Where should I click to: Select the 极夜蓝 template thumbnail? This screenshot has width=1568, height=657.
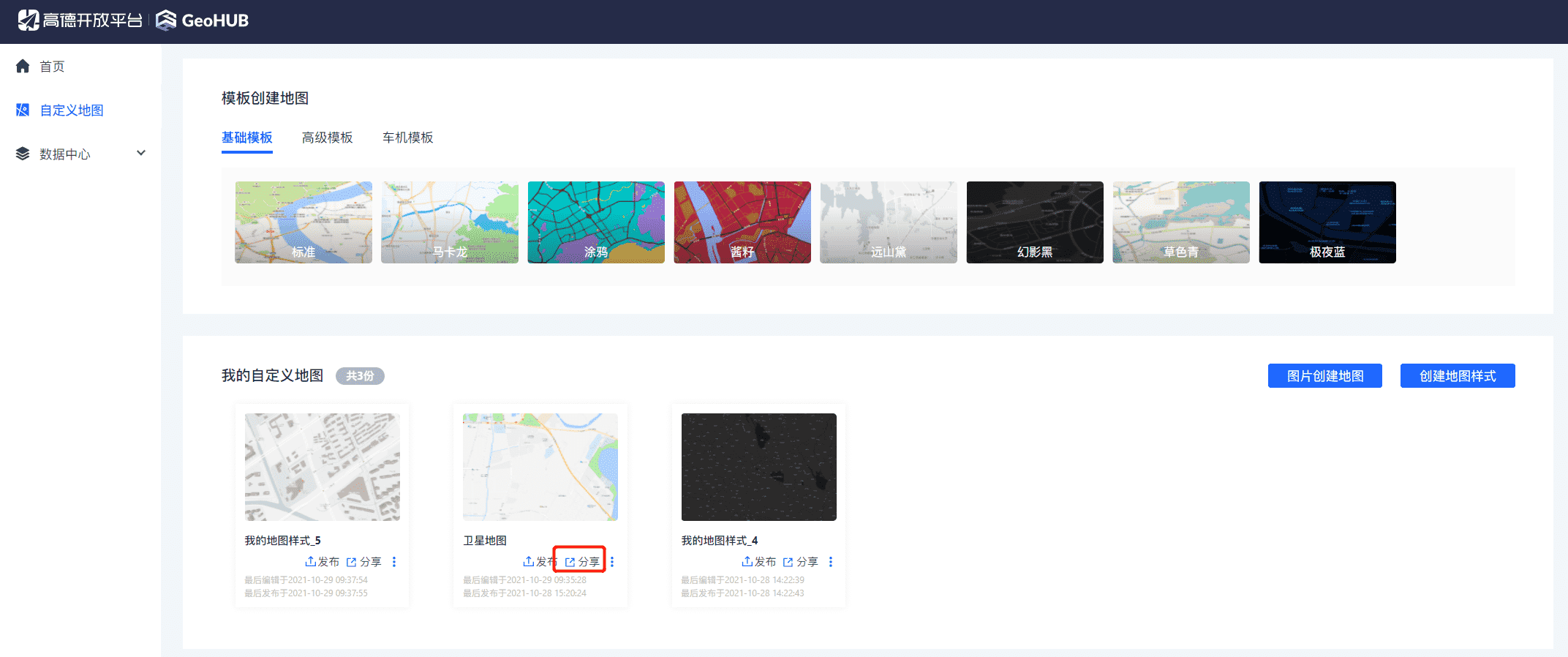pyautogui.click(x=1327, y=222)
